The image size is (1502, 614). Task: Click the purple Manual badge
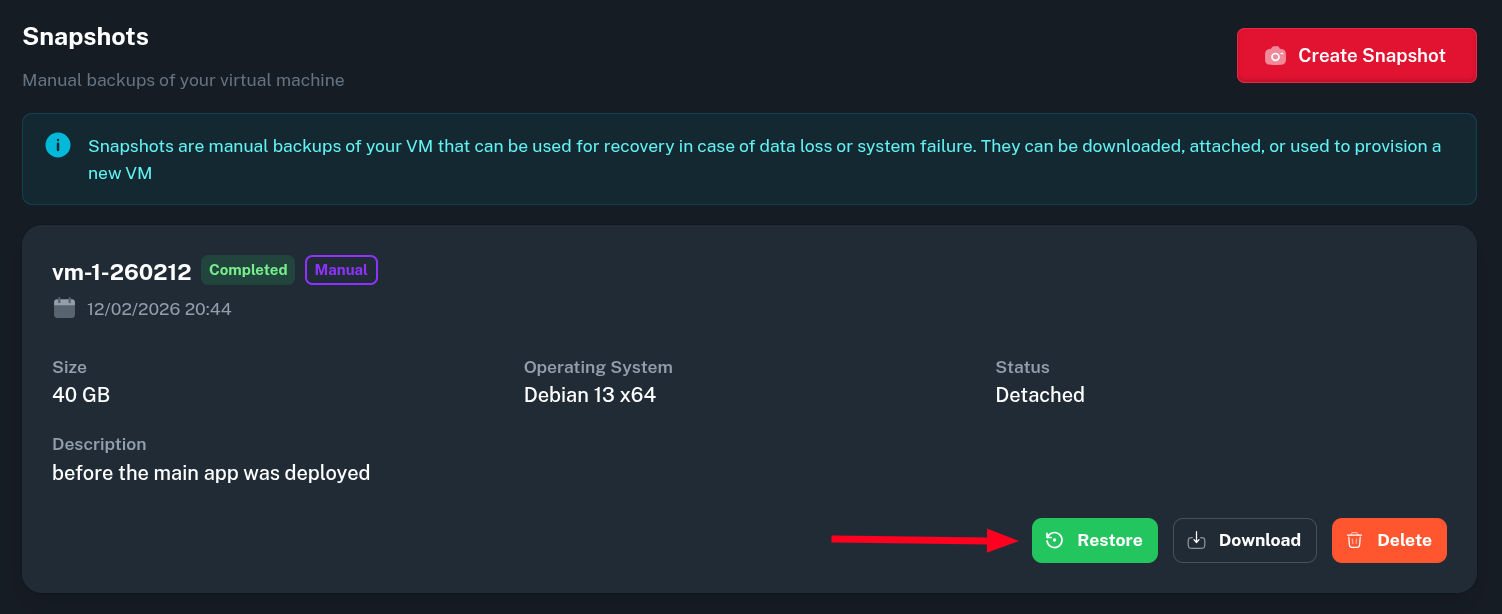pyautogui.click(x=341, y=270)
